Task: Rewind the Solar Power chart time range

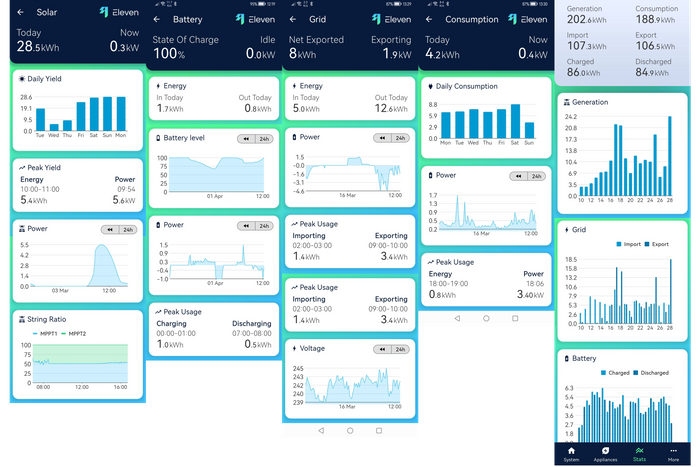Action: [106, 229]
